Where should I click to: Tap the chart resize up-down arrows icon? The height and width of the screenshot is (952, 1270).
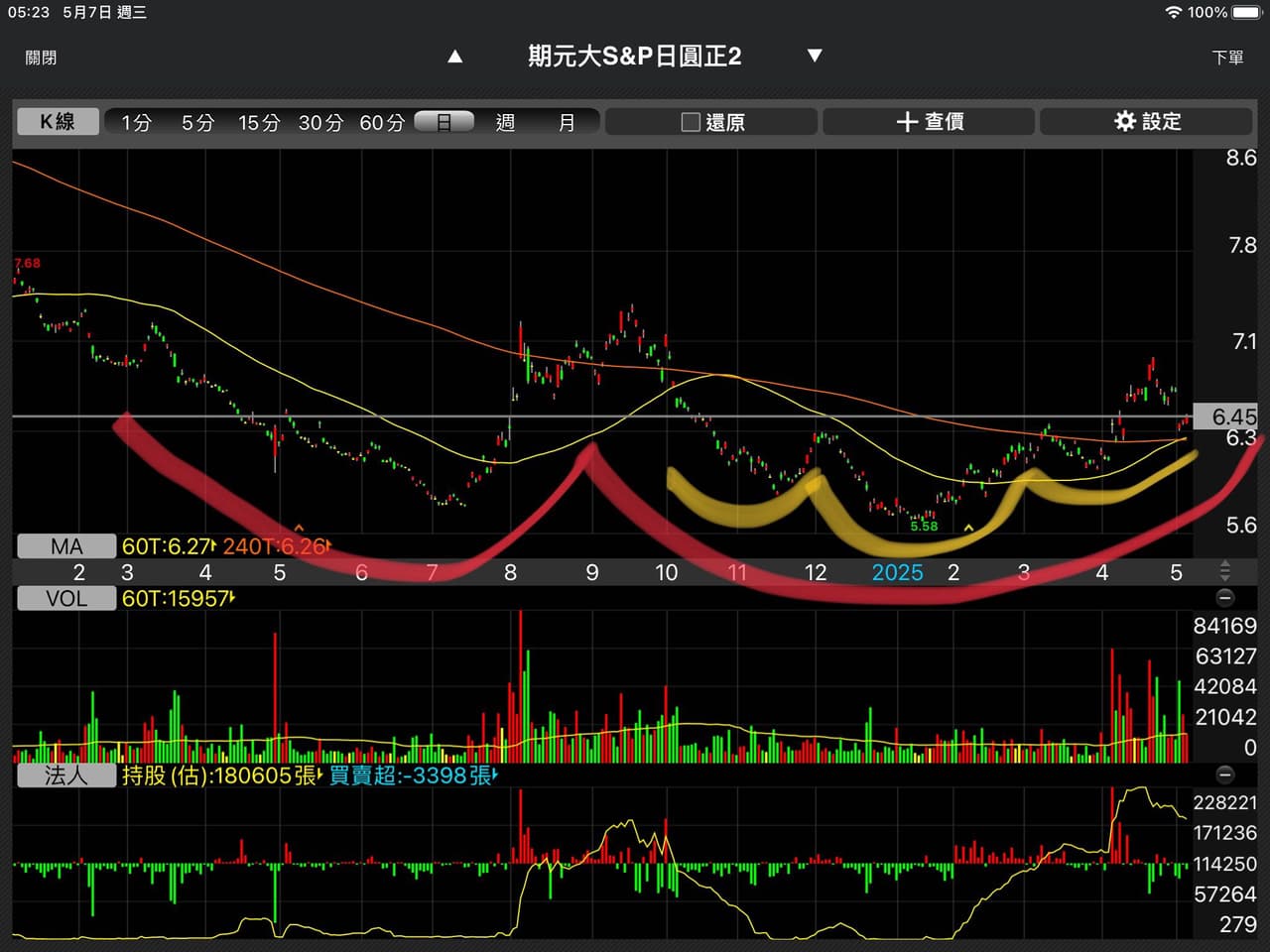[x=1224, y=571]
